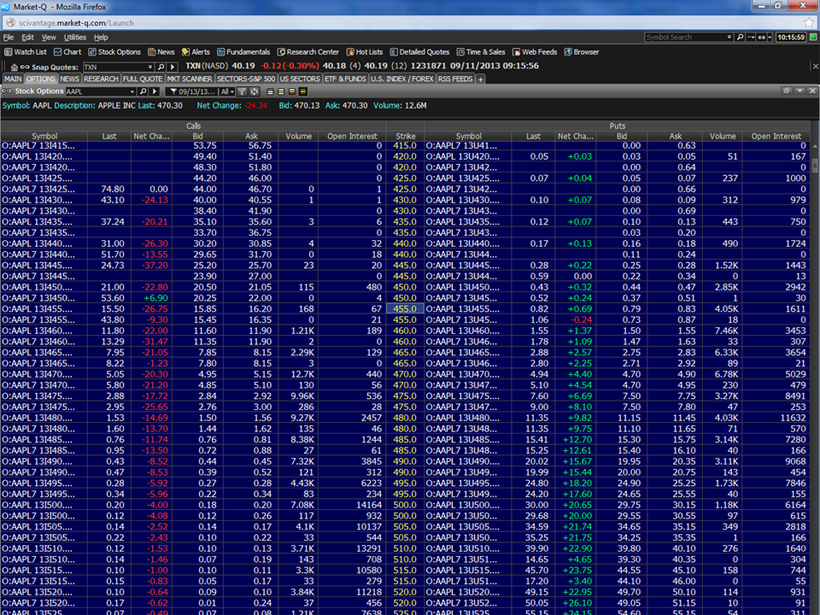Viewport: 820px width, 615px height.
Task: Open Alerts from the toolbar
Action: (x=196, y=52)
